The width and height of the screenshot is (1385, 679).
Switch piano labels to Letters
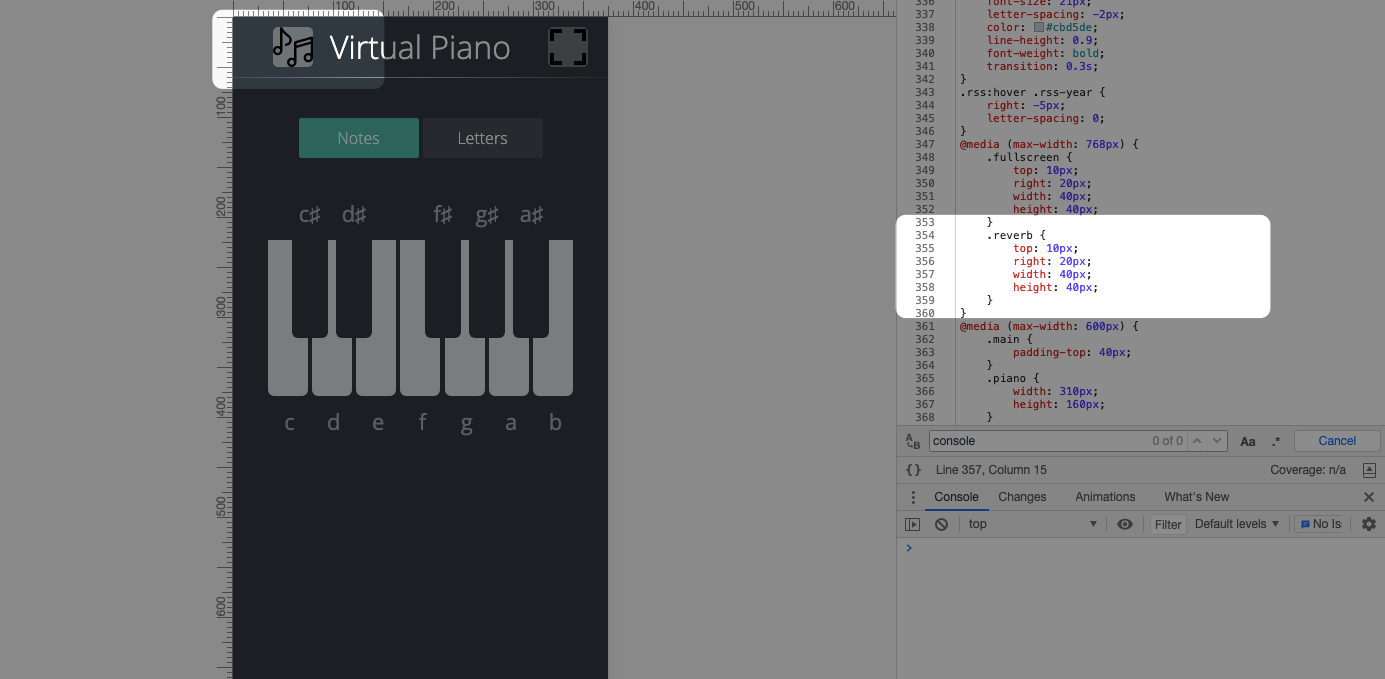click(x=482, y=138)
